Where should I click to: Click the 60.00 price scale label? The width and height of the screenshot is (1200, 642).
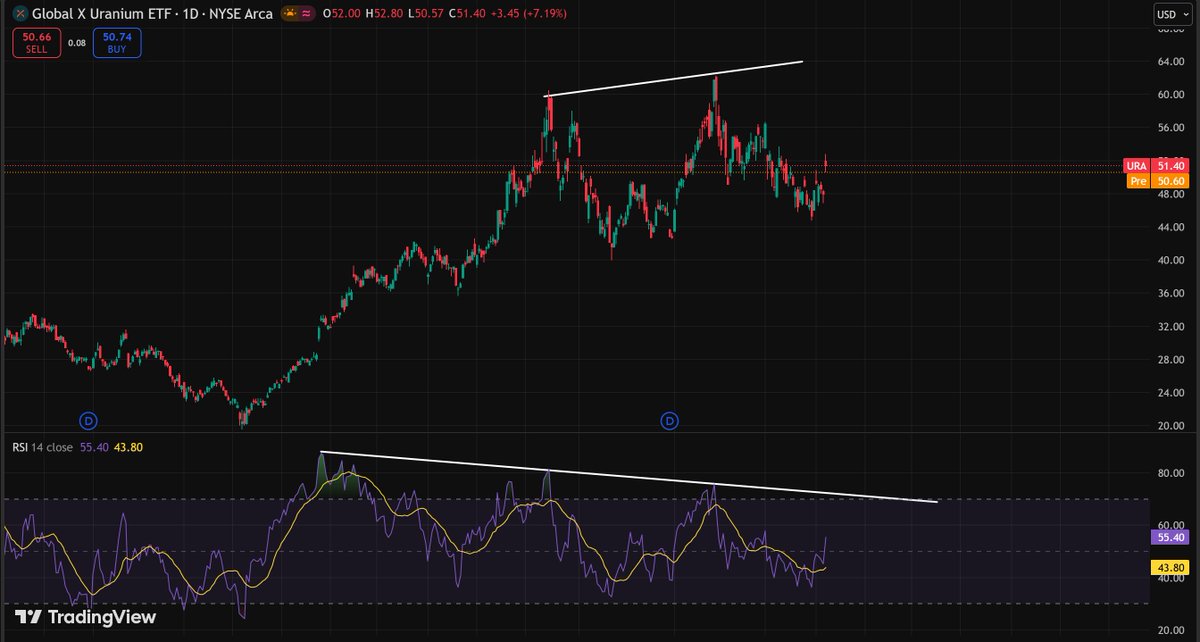tap(1170, 95)
